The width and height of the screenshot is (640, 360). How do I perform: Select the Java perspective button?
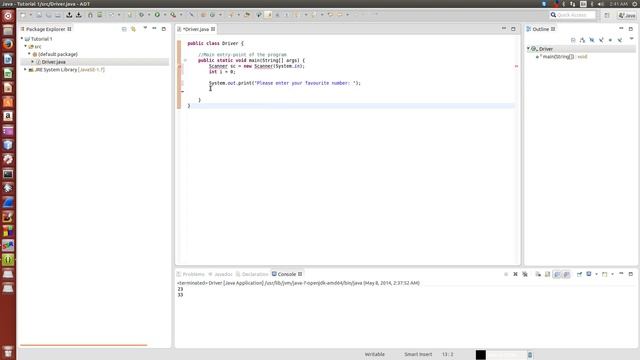[x=627, y=15]
